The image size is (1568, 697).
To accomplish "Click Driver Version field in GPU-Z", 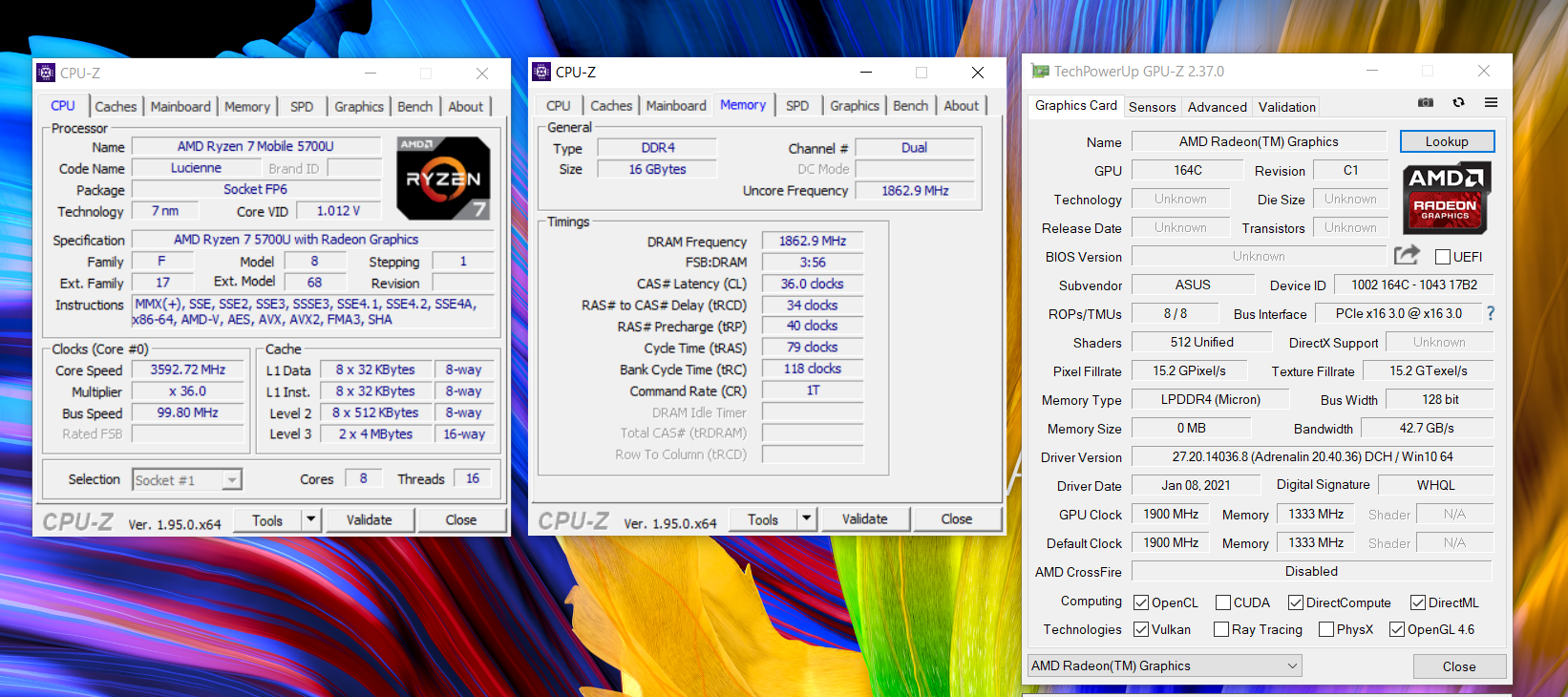I will (1312, 456).
